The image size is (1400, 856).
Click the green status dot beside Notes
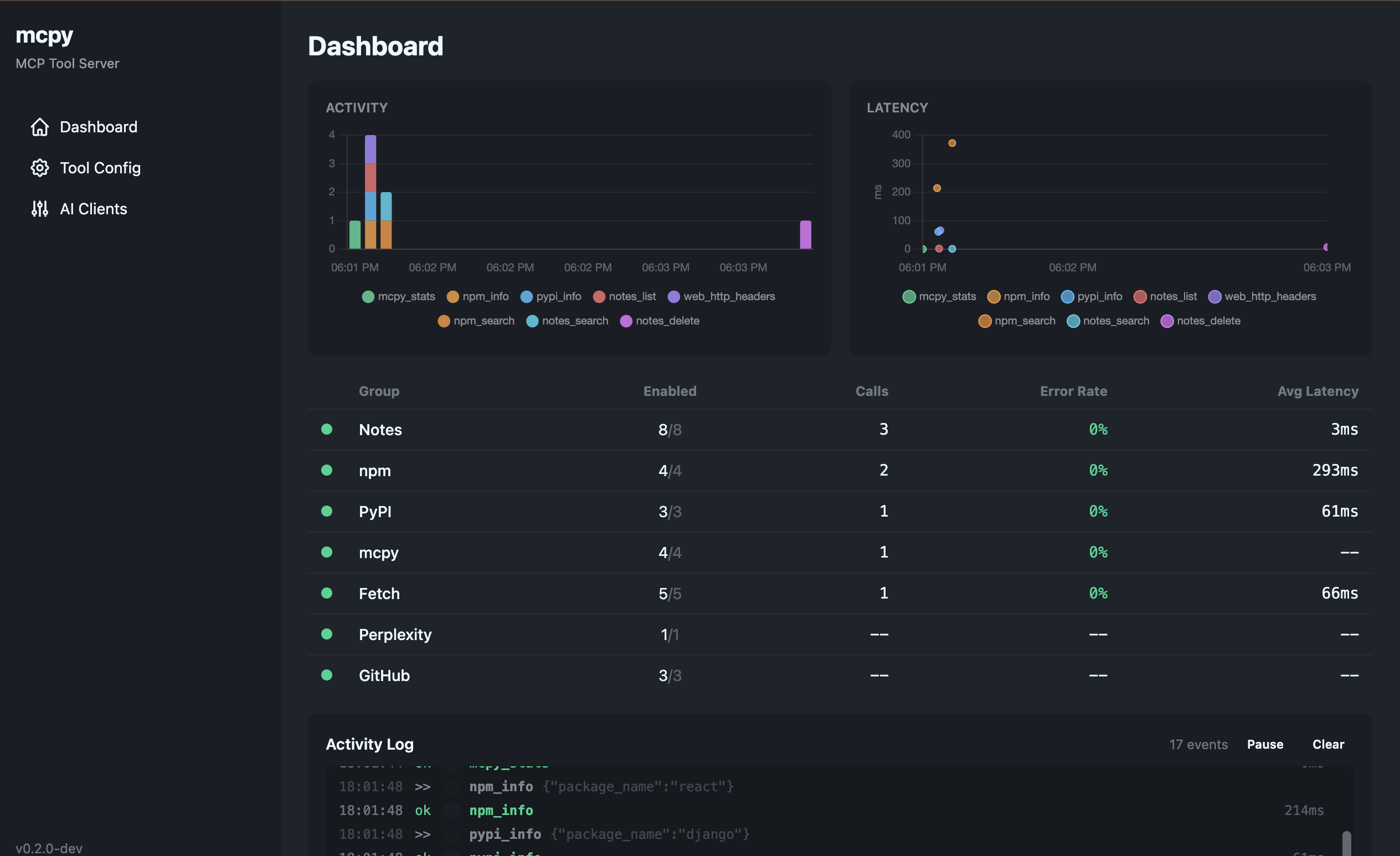click(327, 430)
